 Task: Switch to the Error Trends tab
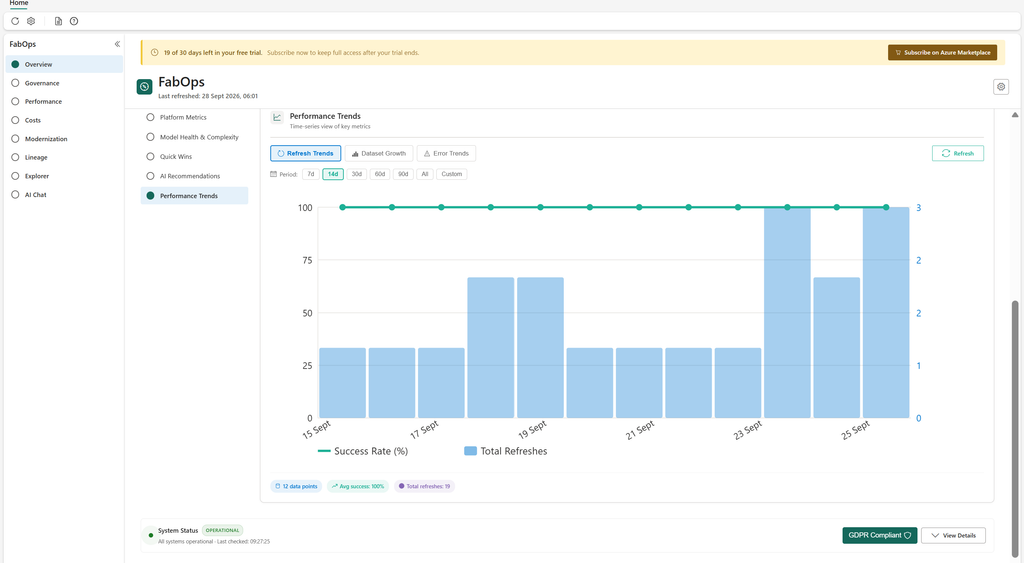pyautogui.click(x=446, y=153)
